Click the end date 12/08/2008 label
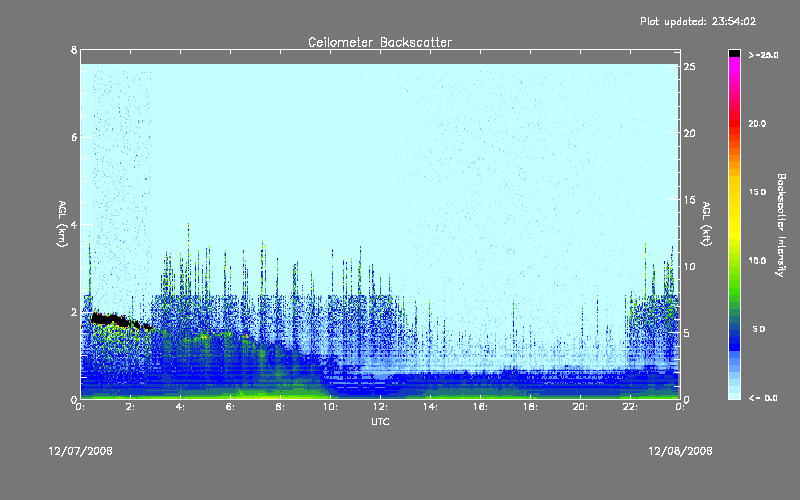The width and height of the screenshot is (800, 500). pos(680,451)
